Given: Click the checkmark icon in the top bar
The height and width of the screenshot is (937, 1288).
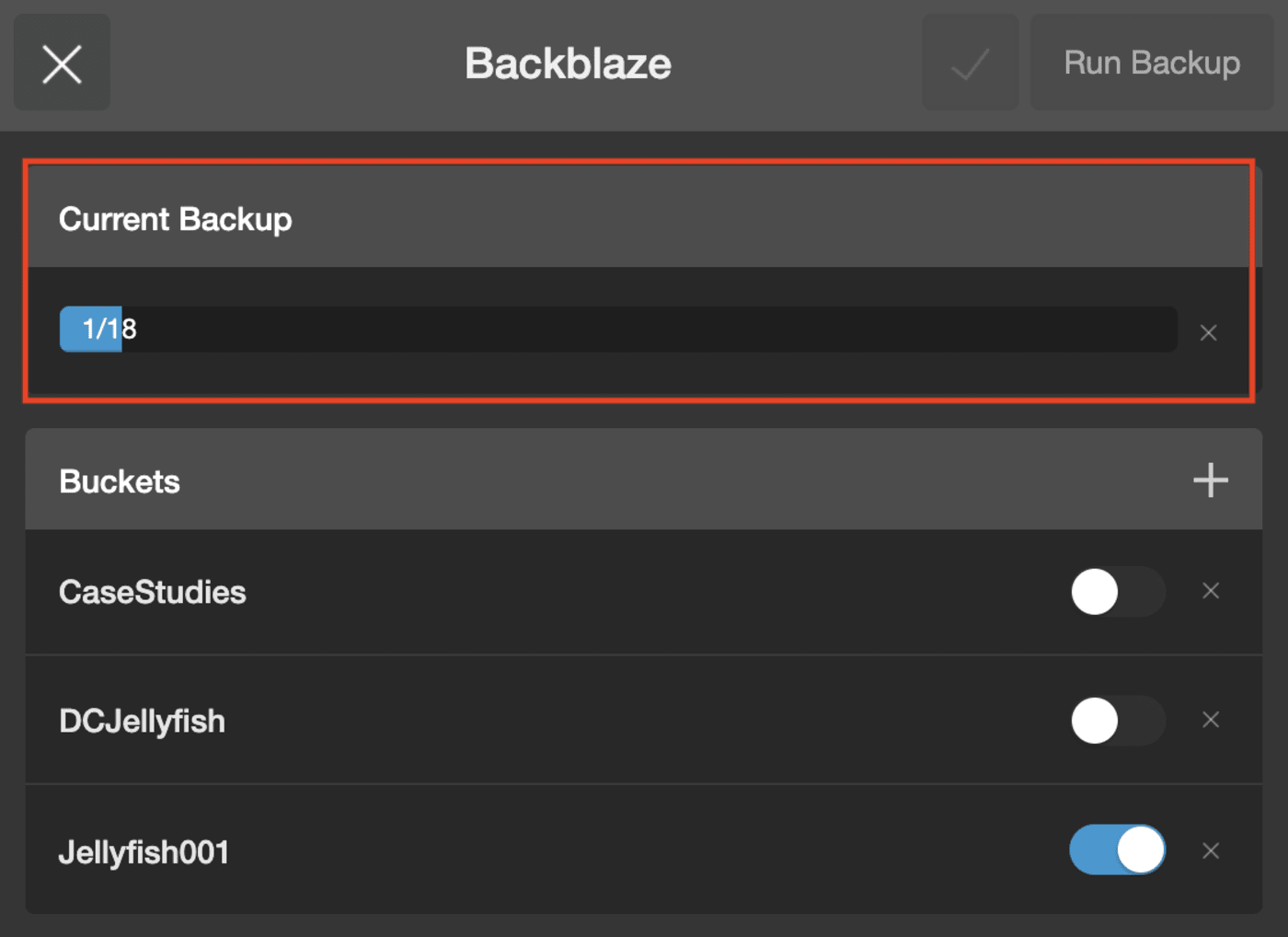Looking at the screenshot, I should (x=970, y=62).
